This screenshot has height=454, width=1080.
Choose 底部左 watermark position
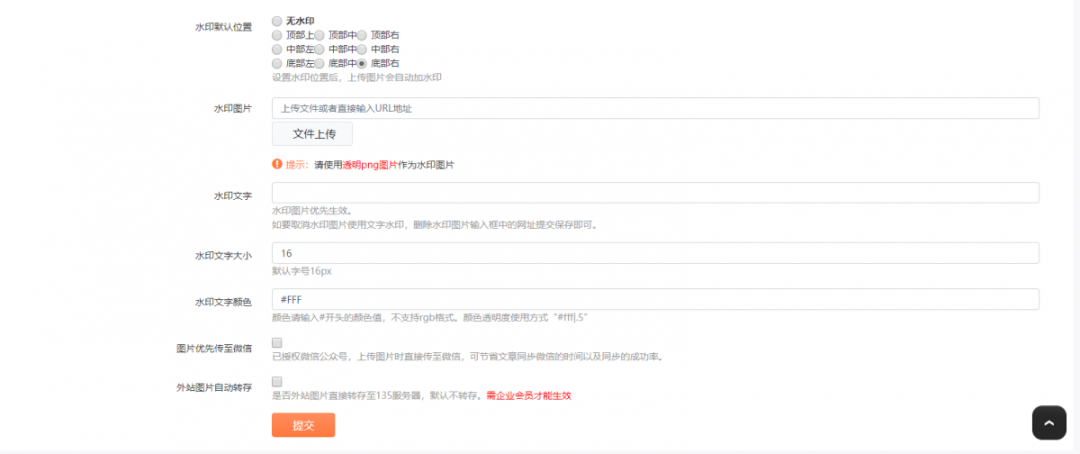(x=277, y=63)
